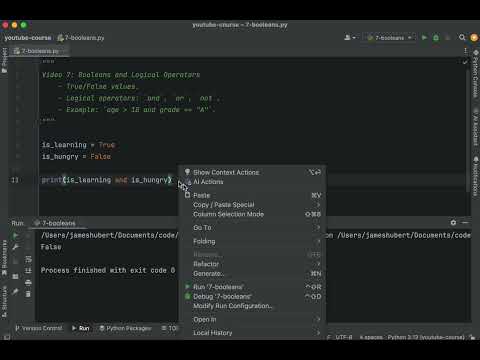
Task: Minimize the Run panel with hide icon
Action: (x=465, y=222)
